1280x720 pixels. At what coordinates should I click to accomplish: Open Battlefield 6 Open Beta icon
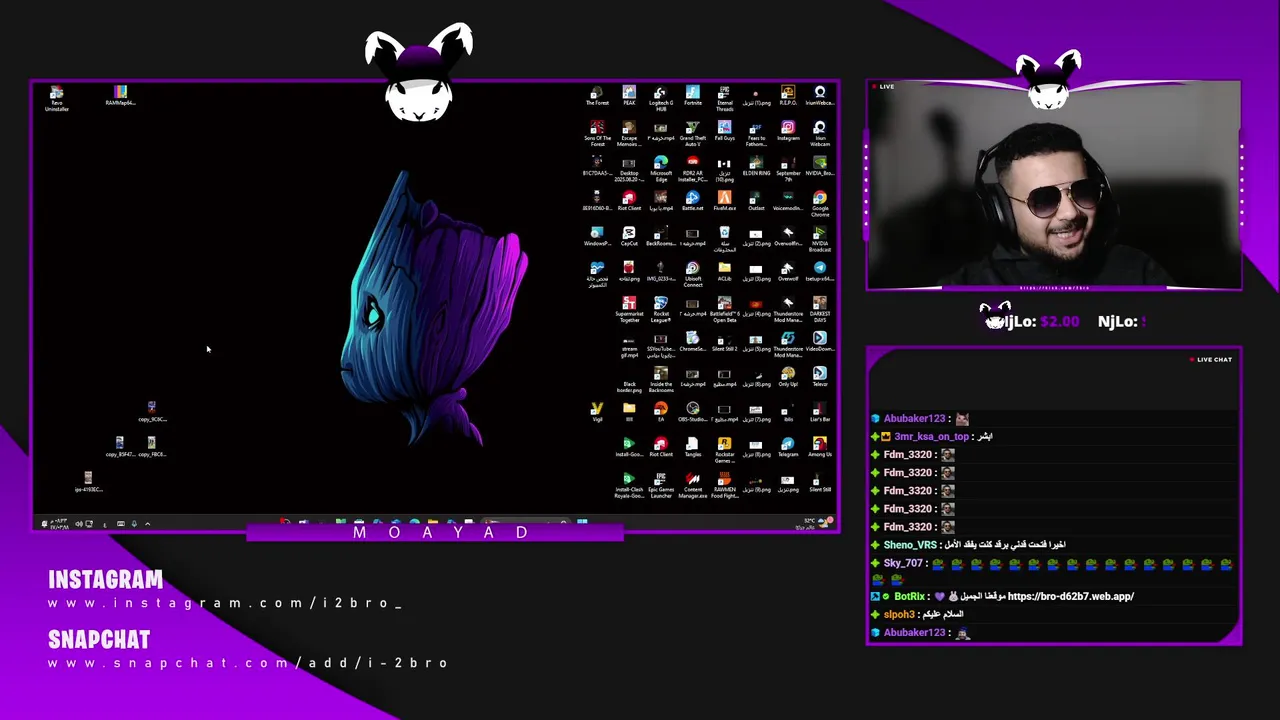724,310
